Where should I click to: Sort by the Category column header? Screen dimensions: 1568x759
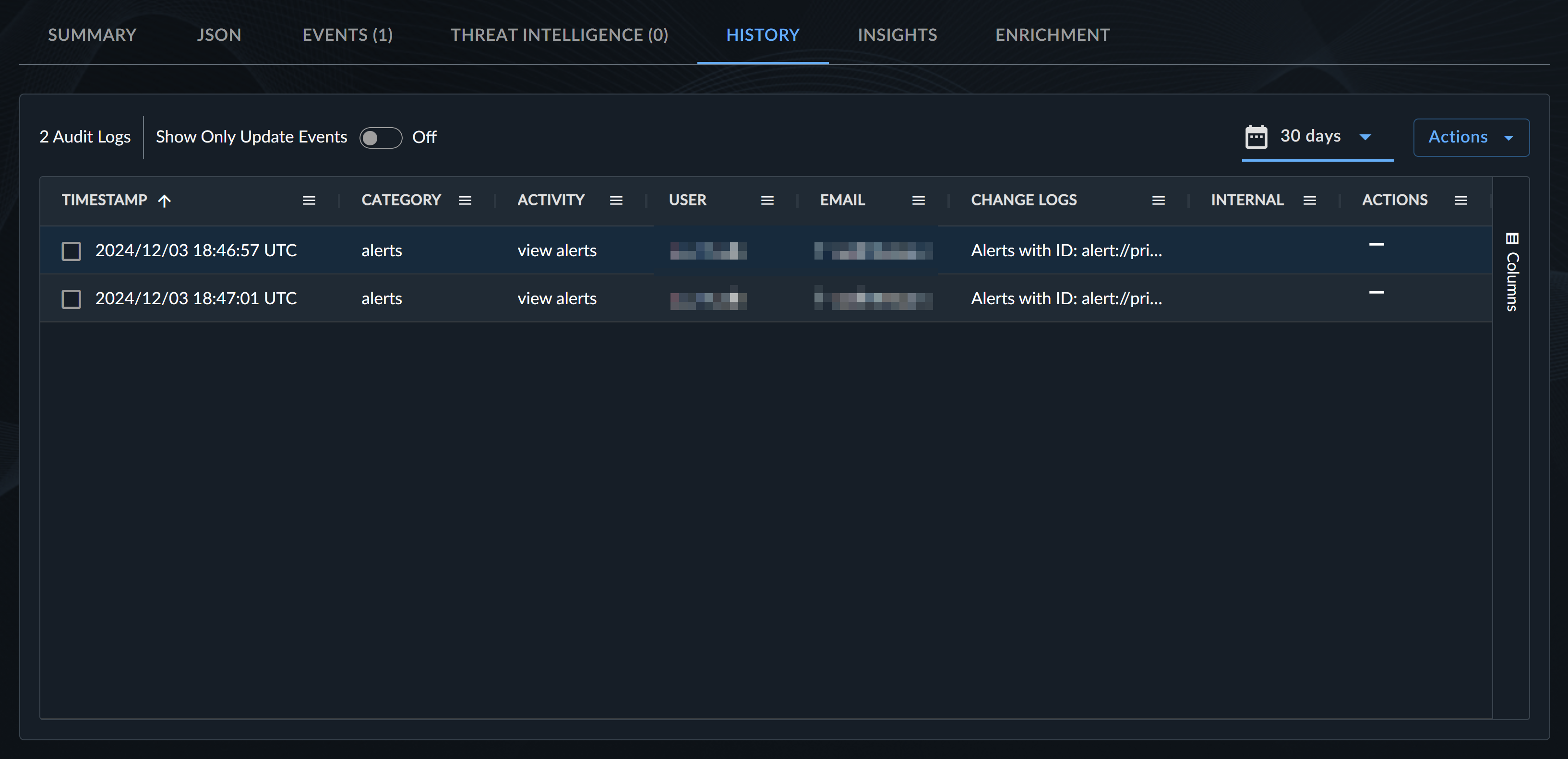(401, 200)
